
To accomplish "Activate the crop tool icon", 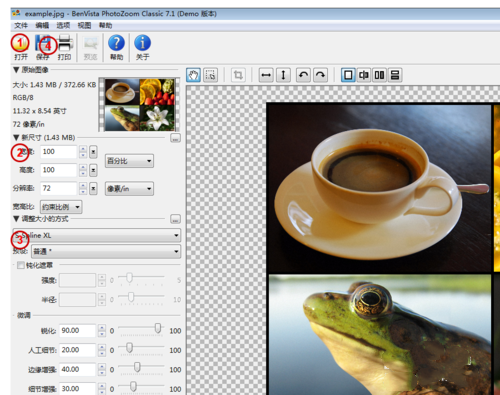I will tap(238, 75).
